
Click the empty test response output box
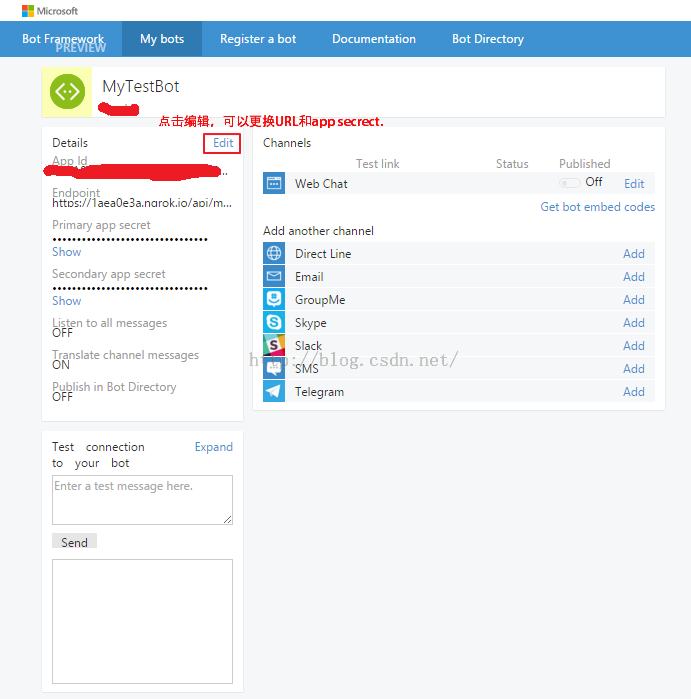coord(142,621)
